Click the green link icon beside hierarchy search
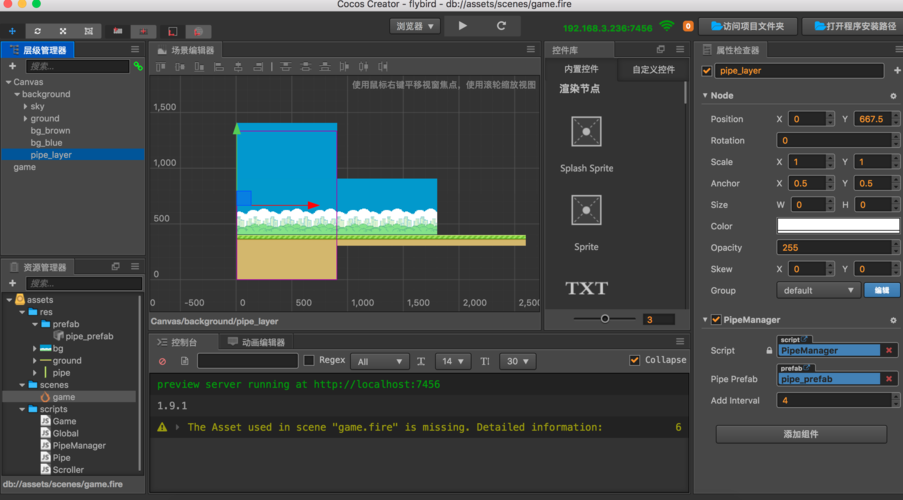Viewport: 903px width, 500px height. pyautogui.click(x=138, y=66)
